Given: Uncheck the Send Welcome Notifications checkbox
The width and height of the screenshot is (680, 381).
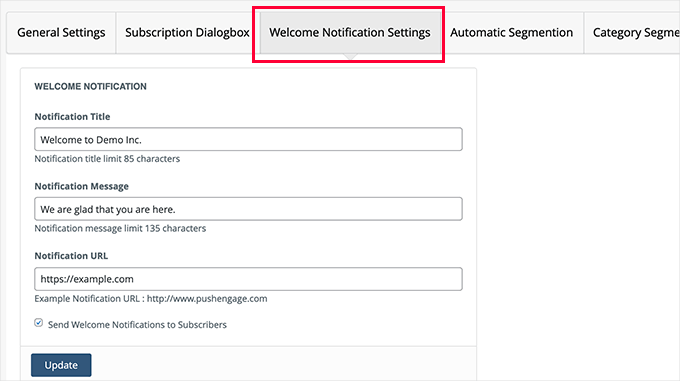Looking at the screenshot, I should tap(39, 323).
